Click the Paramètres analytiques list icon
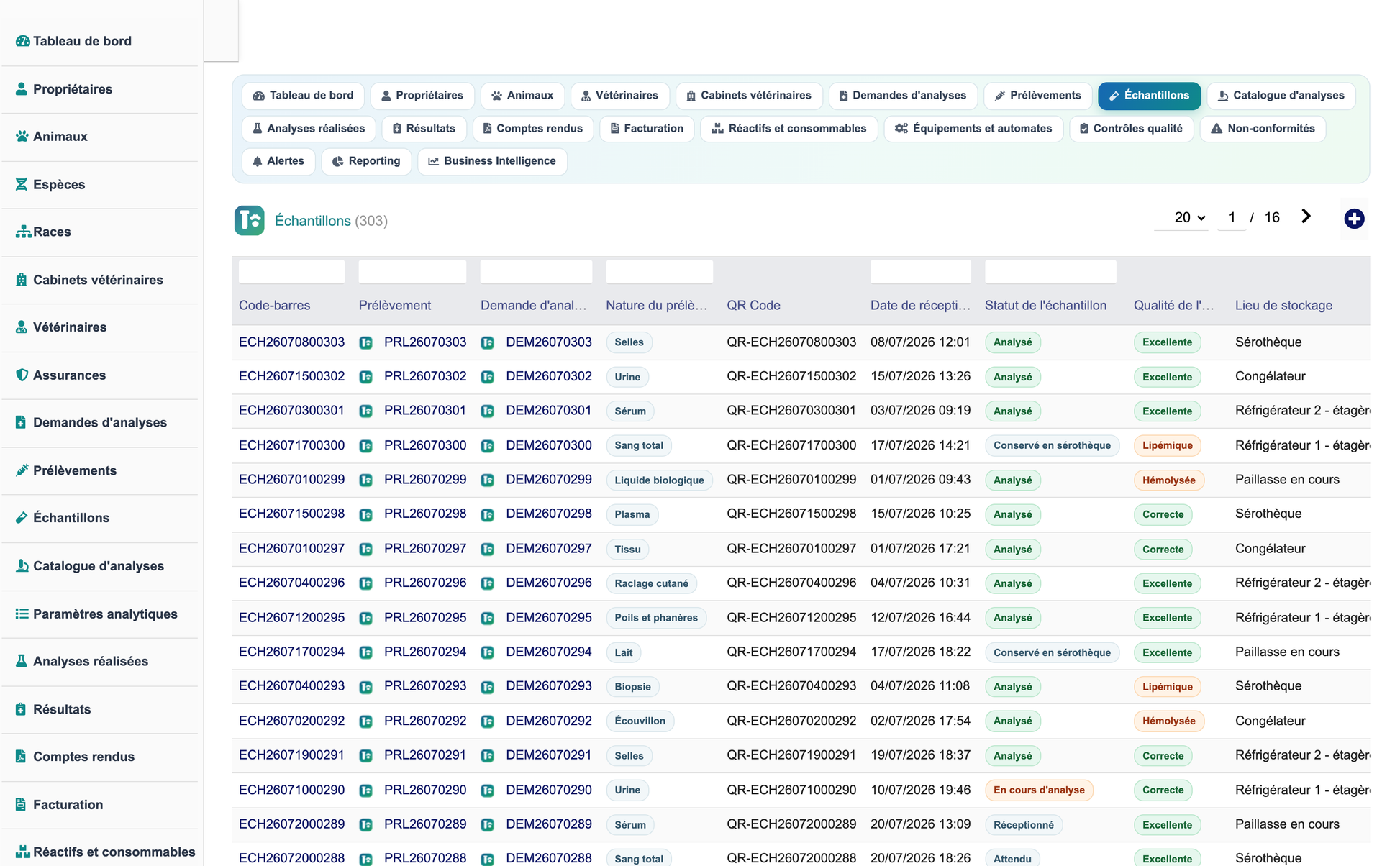This screenshot has height=866, width=1400. click(22, 614)
